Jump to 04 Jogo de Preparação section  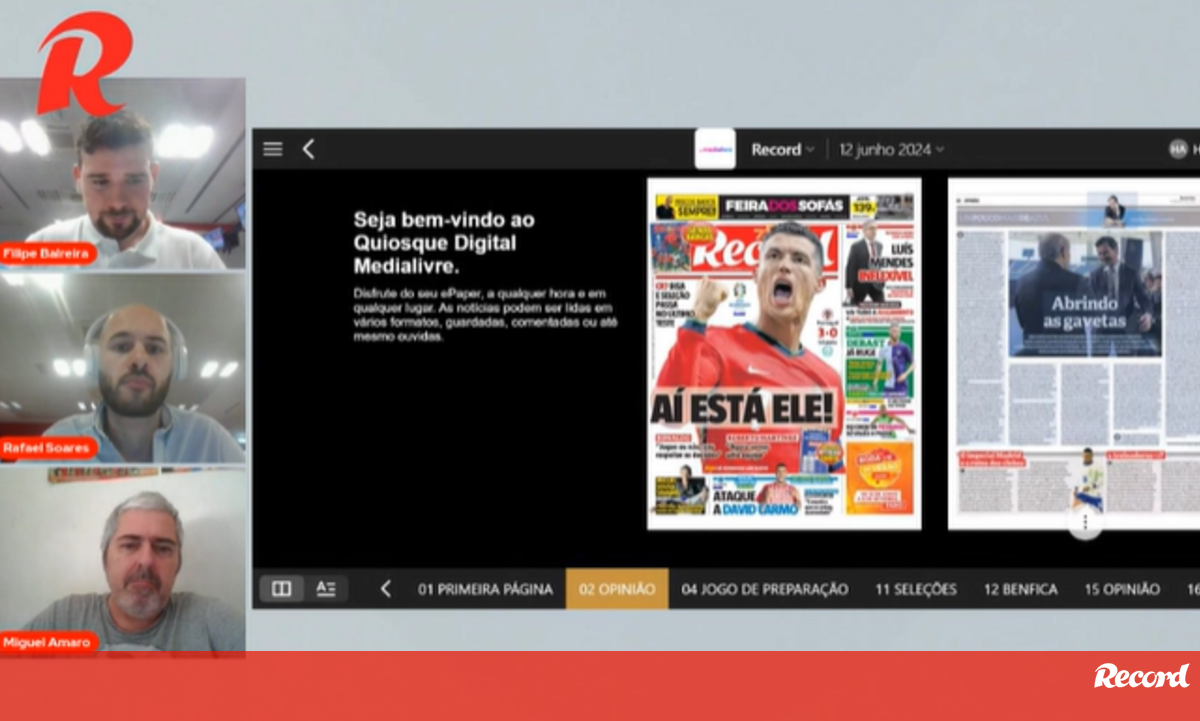coord(764,589)
